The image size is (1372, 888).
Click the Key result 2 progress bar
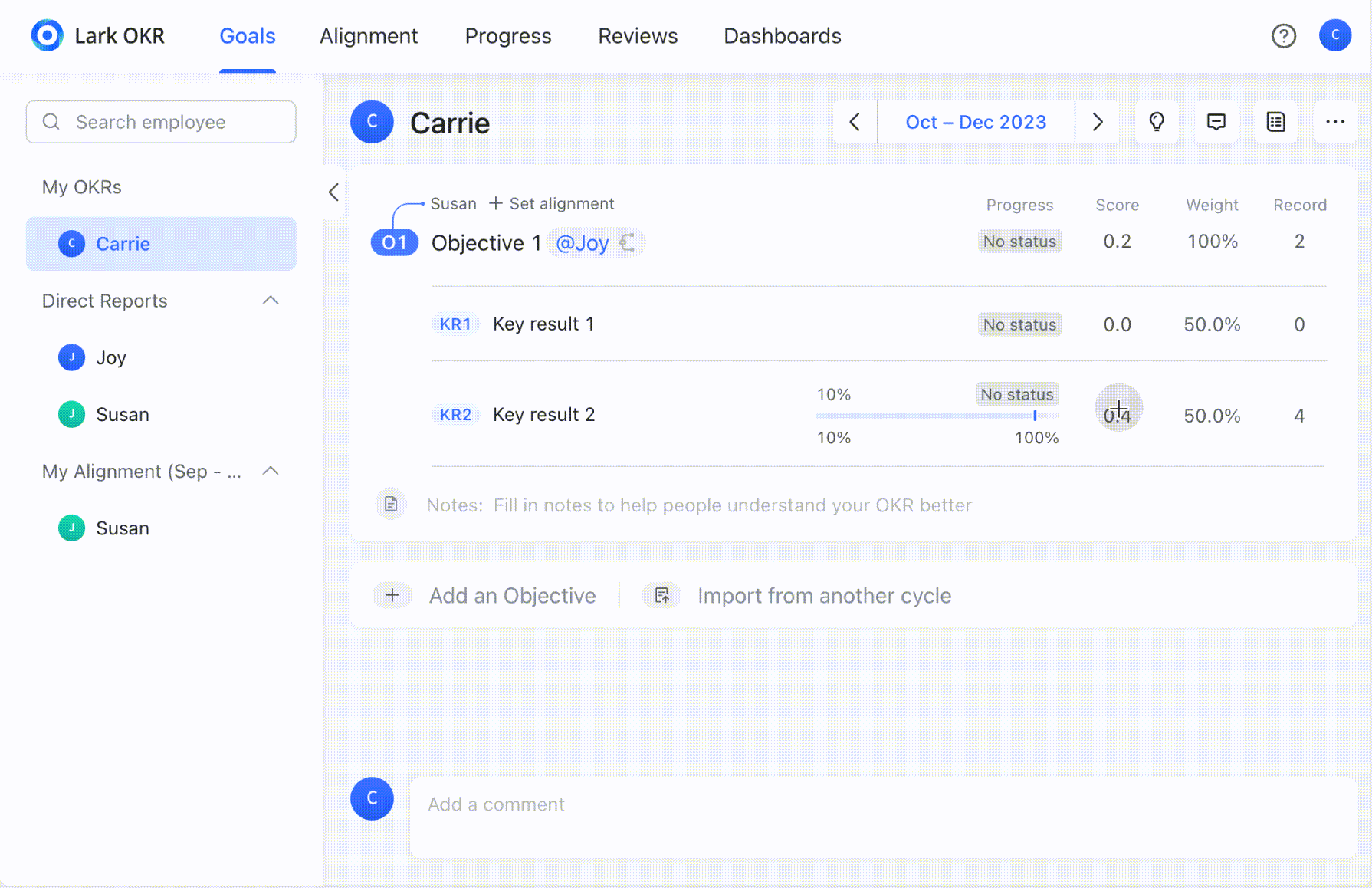pos(937,416)
